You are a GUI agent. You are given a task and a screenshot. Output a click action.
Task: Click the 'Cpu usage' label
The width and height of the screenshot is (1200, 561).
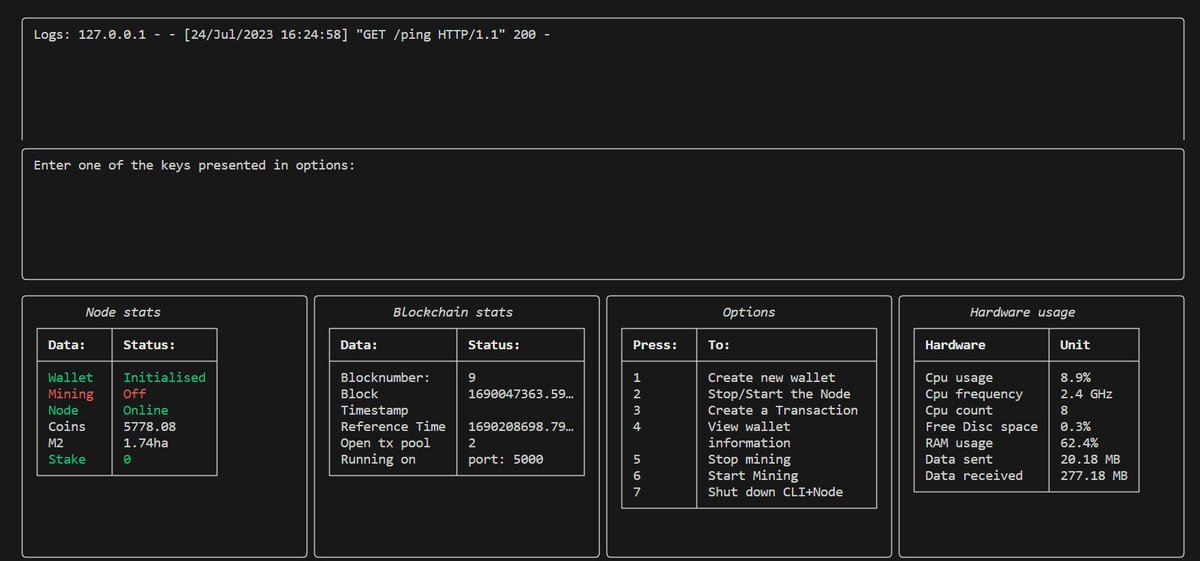[x=959, y=377]
